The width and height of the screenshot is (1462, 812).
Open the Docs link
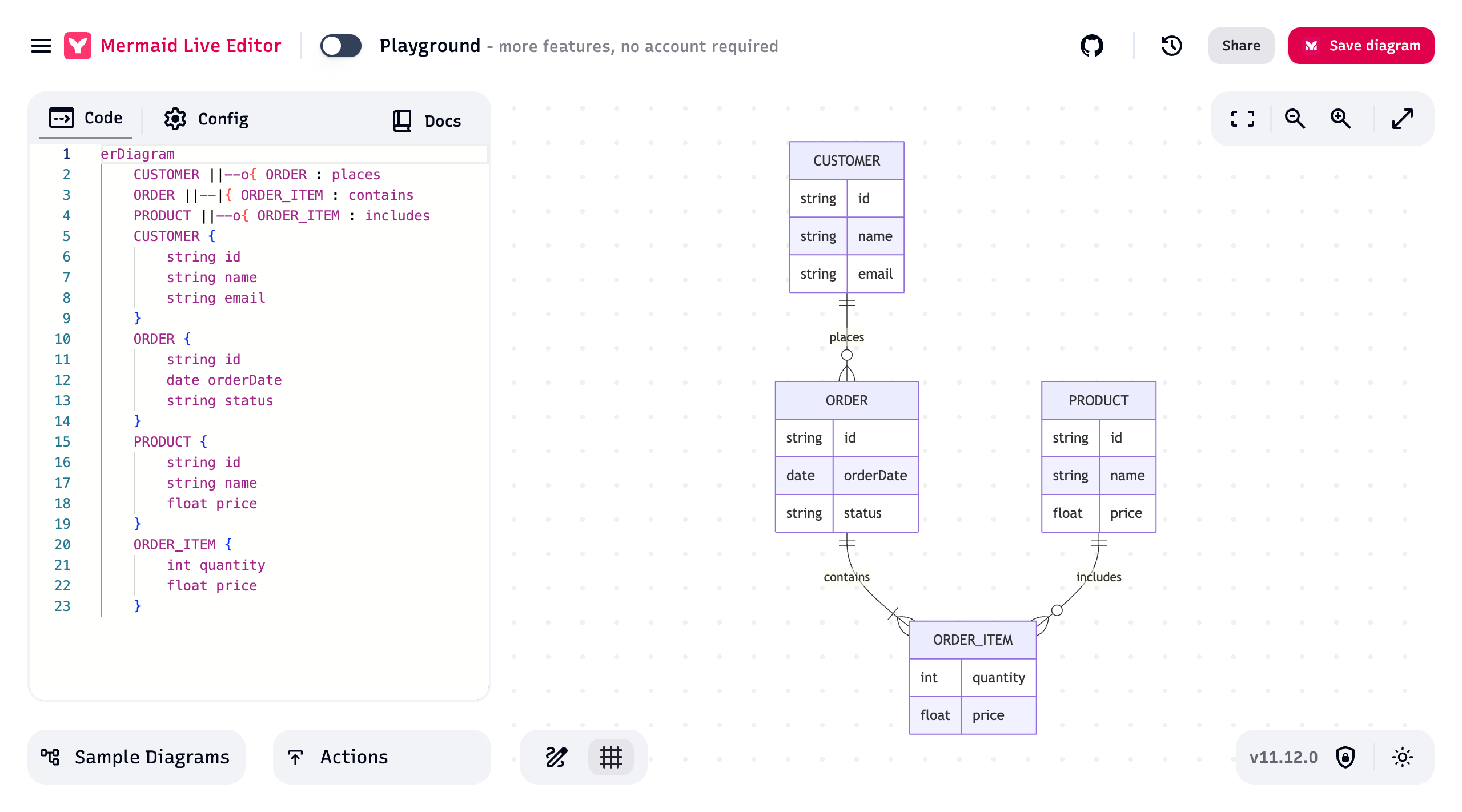click(427, 121)
